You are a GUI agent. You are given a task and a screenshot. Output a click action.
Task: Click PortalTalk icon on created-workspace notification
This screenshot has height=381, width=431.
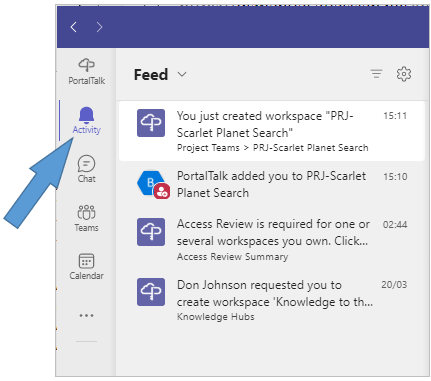point(151,123)
